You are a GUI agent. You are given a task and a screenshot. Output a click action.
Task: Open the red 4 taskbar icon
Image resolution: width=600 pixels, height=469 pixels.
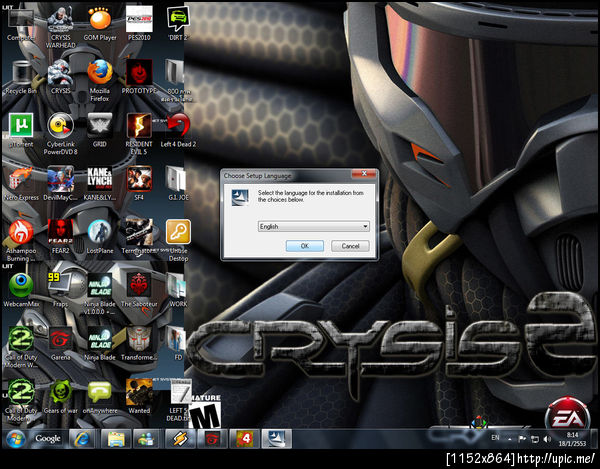(245, 439)
